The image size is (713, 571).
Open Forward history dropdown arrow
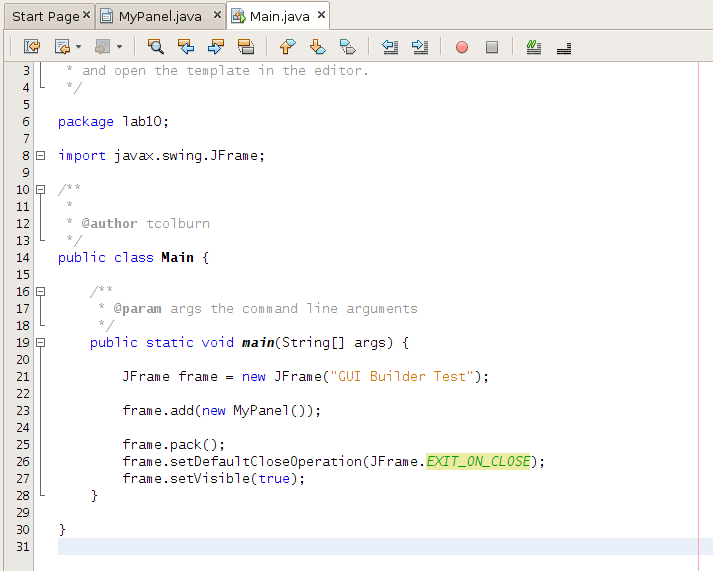(119, 46)
